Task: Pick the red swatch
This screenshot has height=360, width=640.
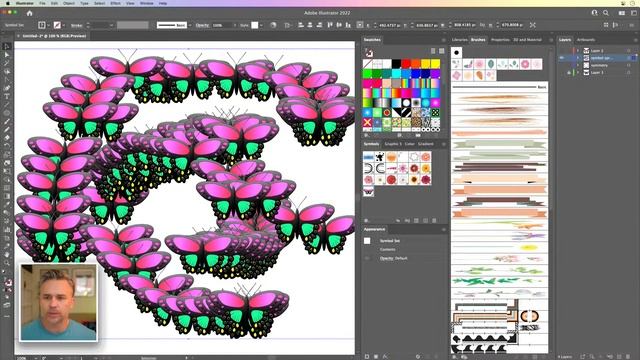Action: coord(406,64)
